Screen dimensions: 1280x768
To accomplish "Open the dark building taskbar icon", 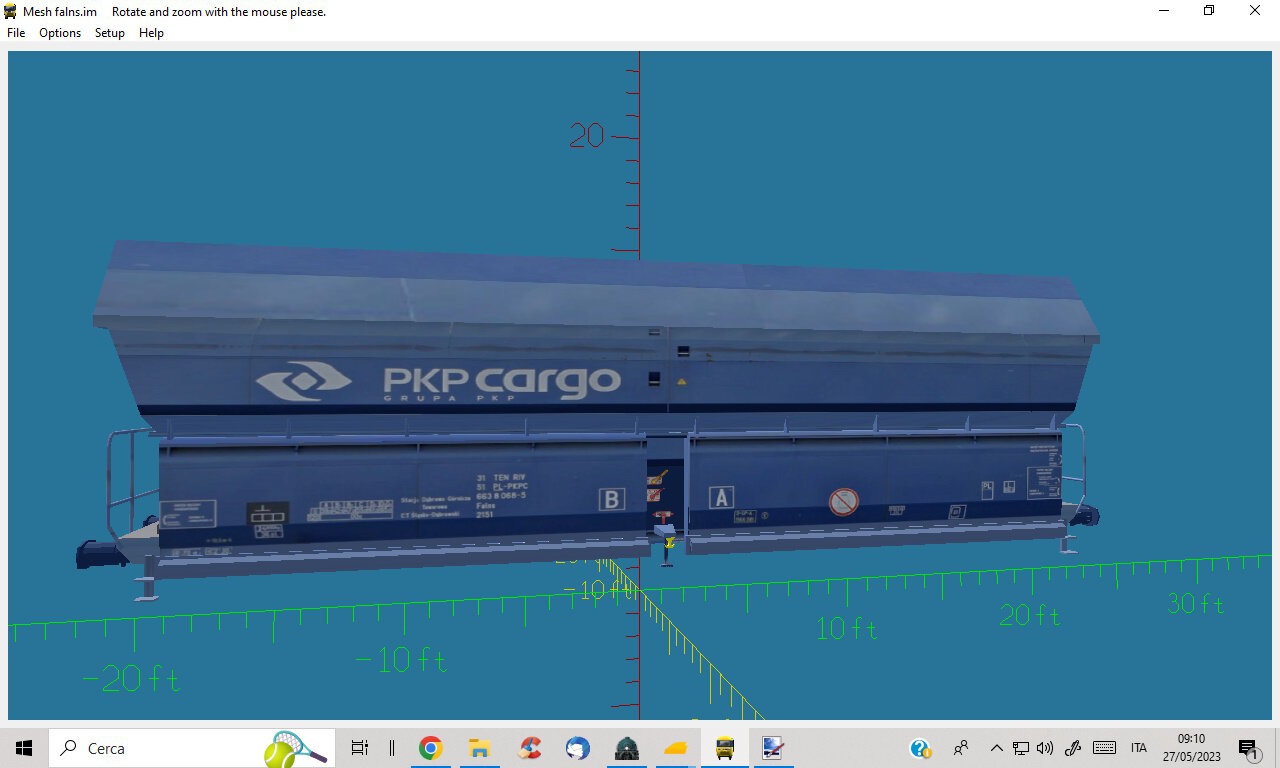I will [627, 748].
